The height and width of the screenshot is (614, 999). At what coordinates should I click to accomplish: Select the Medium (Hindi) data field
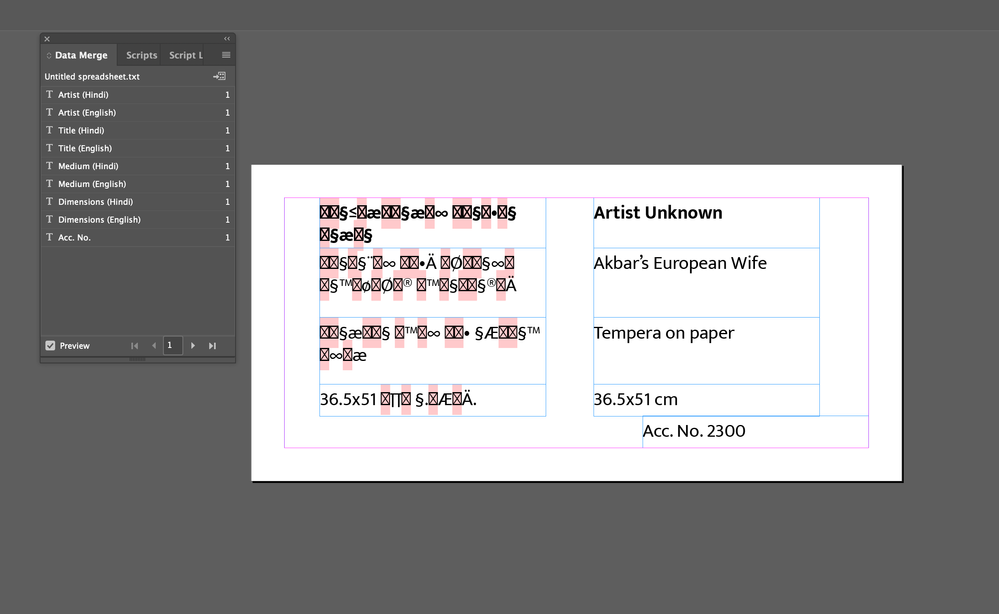138,166
